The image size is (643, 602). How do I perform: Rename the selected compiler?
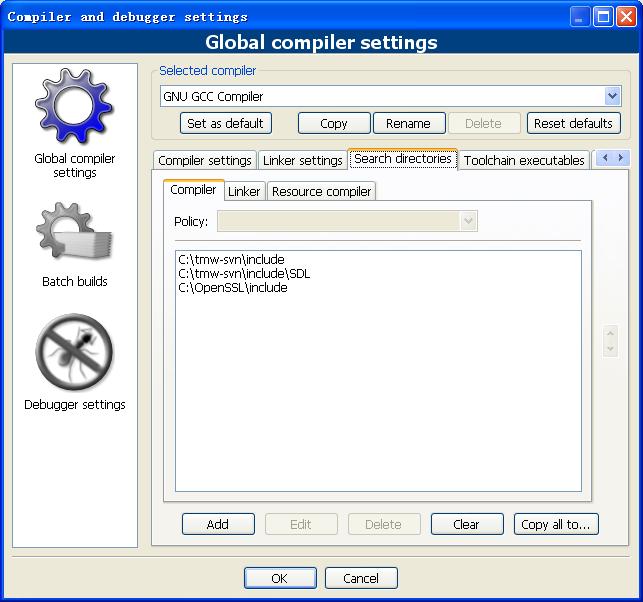tap(408, 123)
